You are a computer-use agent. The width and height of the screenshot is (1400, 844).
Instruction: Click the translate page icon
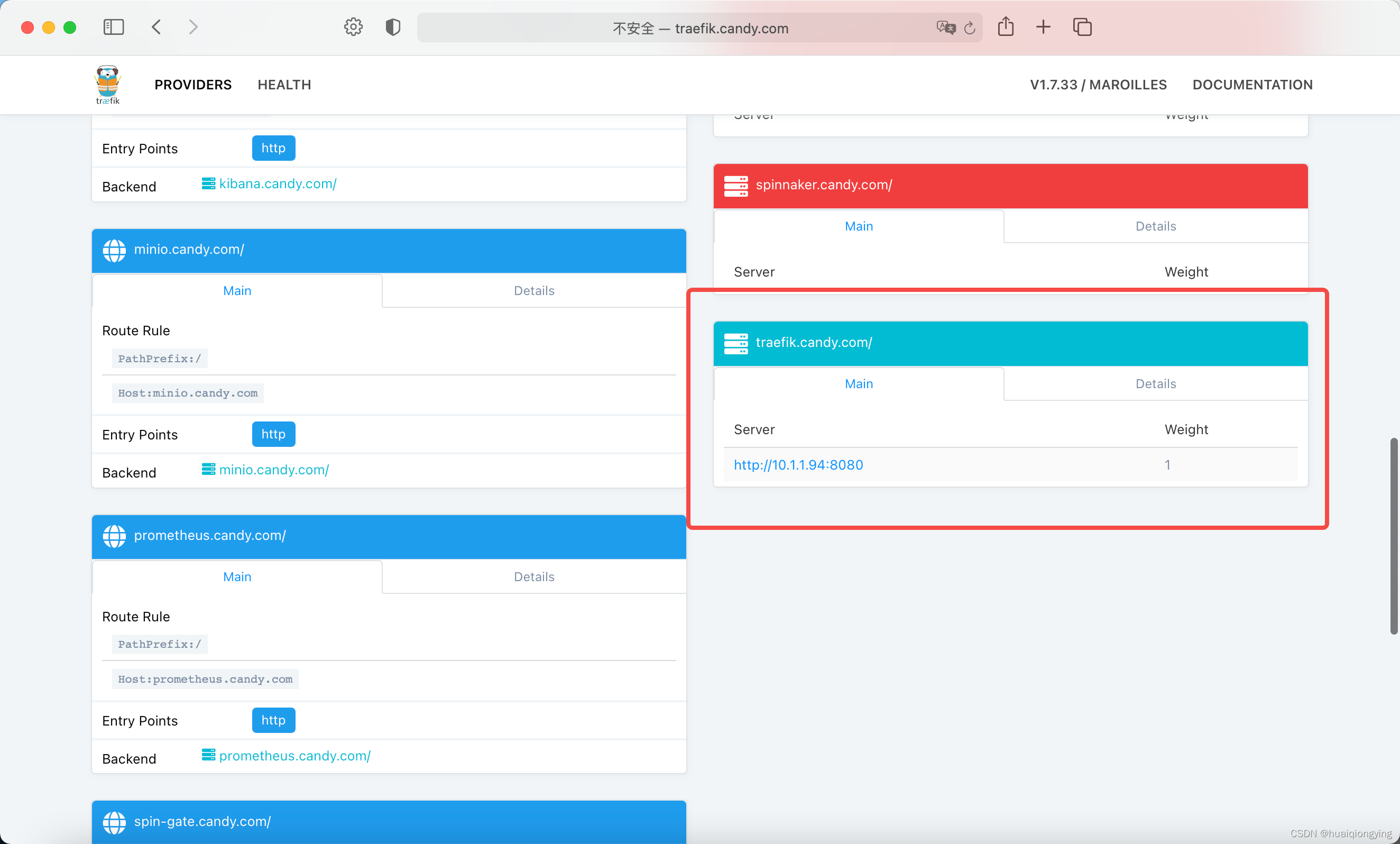point(945,28)
